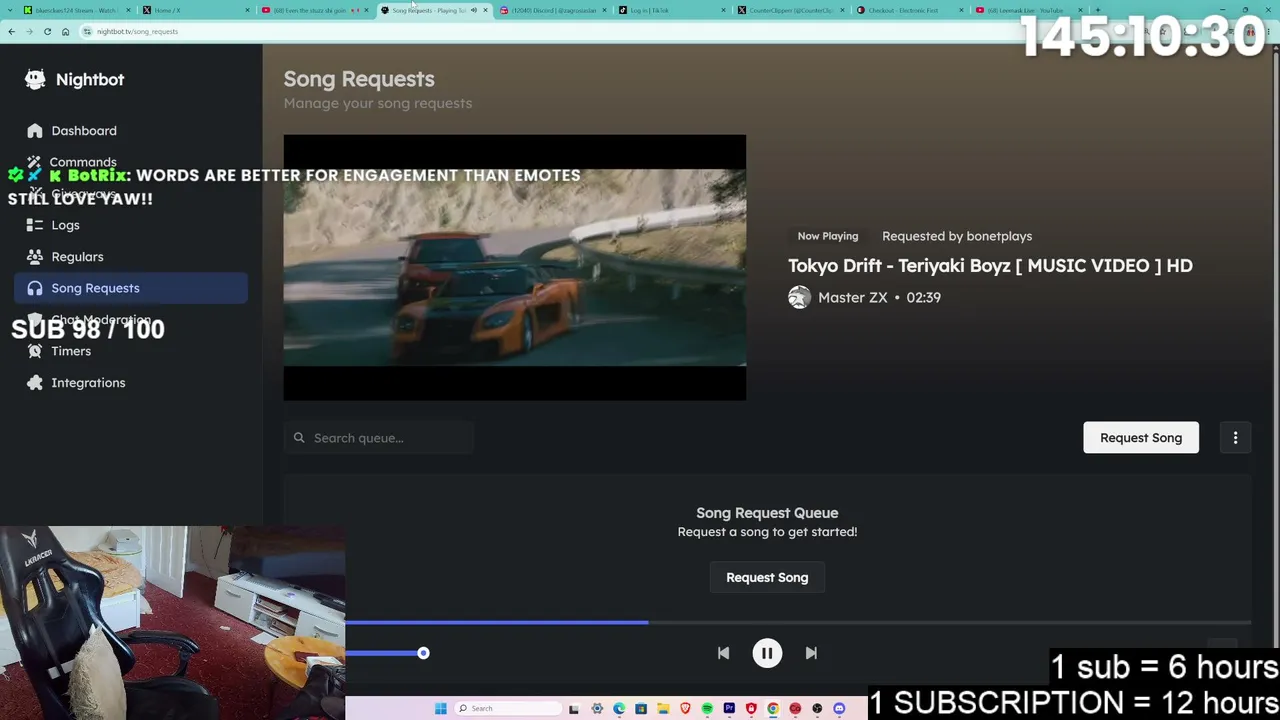Screen dimensions: 1280x720
Task: Skip to the previous song
Action: point(723,653)
